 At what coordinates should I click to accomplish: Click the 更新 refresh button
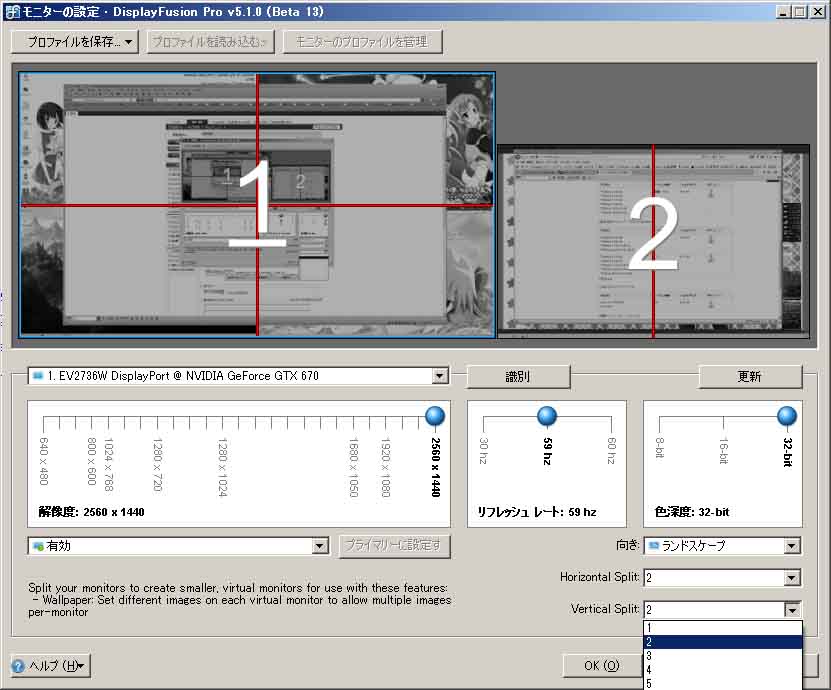click(749, 376)
